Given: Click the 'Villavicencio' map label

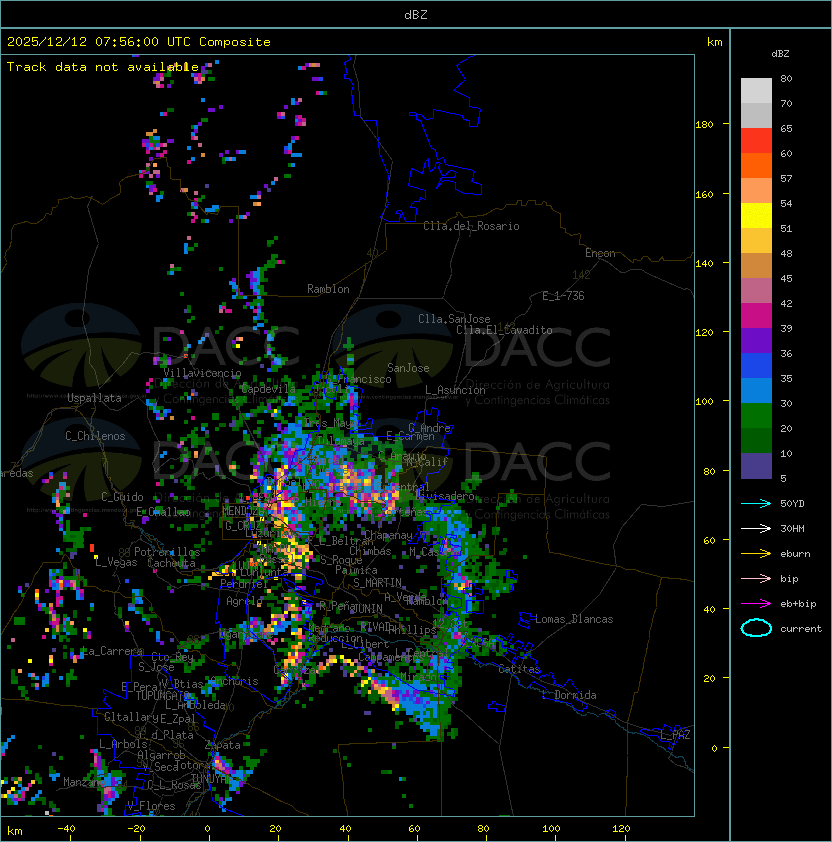Looking at the screenshot, I should click(202, 373).
